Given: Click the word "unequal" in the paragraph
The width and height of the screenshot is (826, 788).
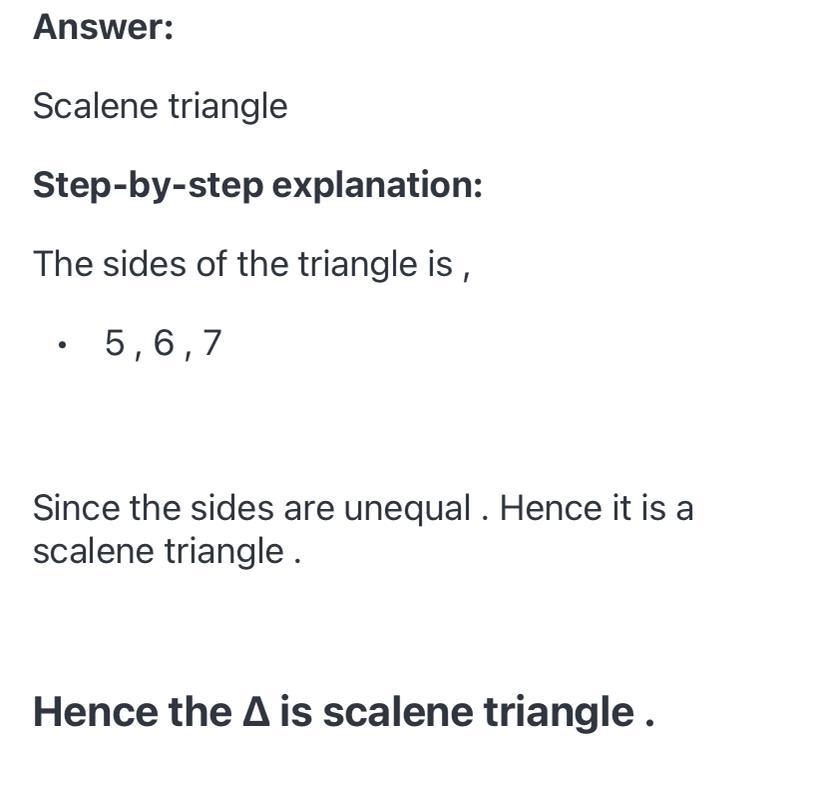Looking at the screenshot, I should pos(407,508).
